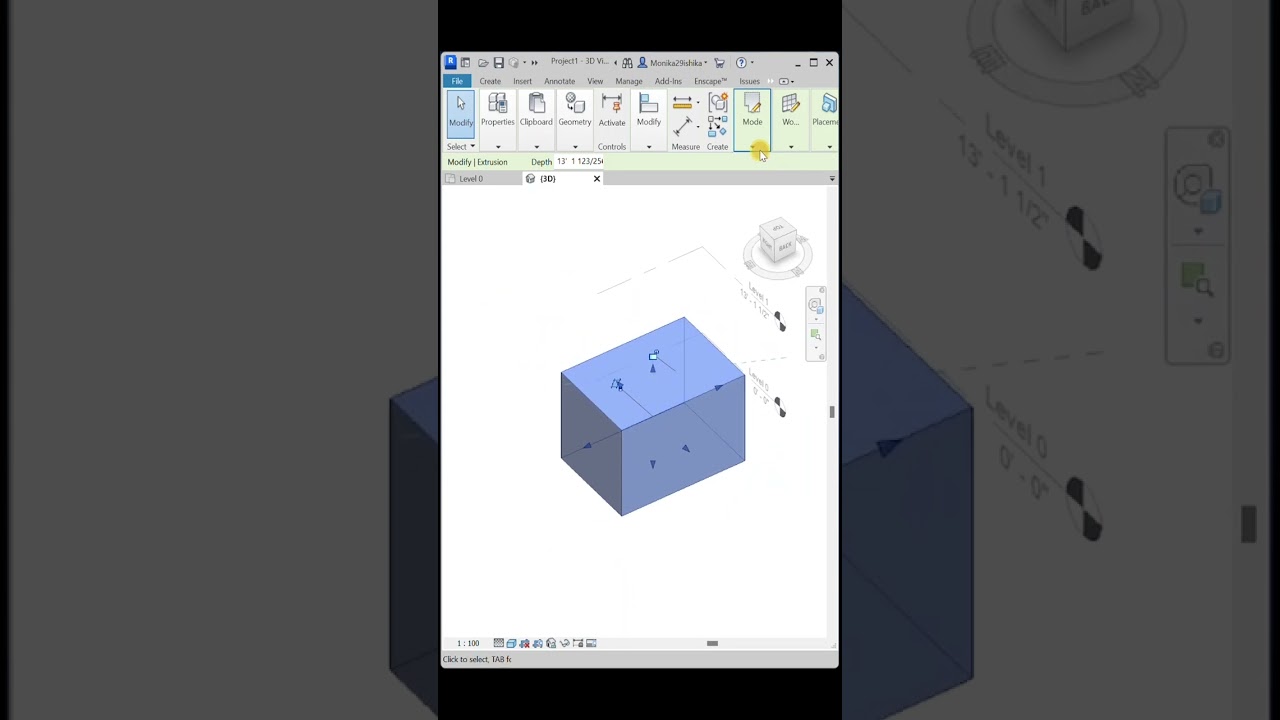Click the Depth value input field
The image size is (1280, 720).
point(579,161)
